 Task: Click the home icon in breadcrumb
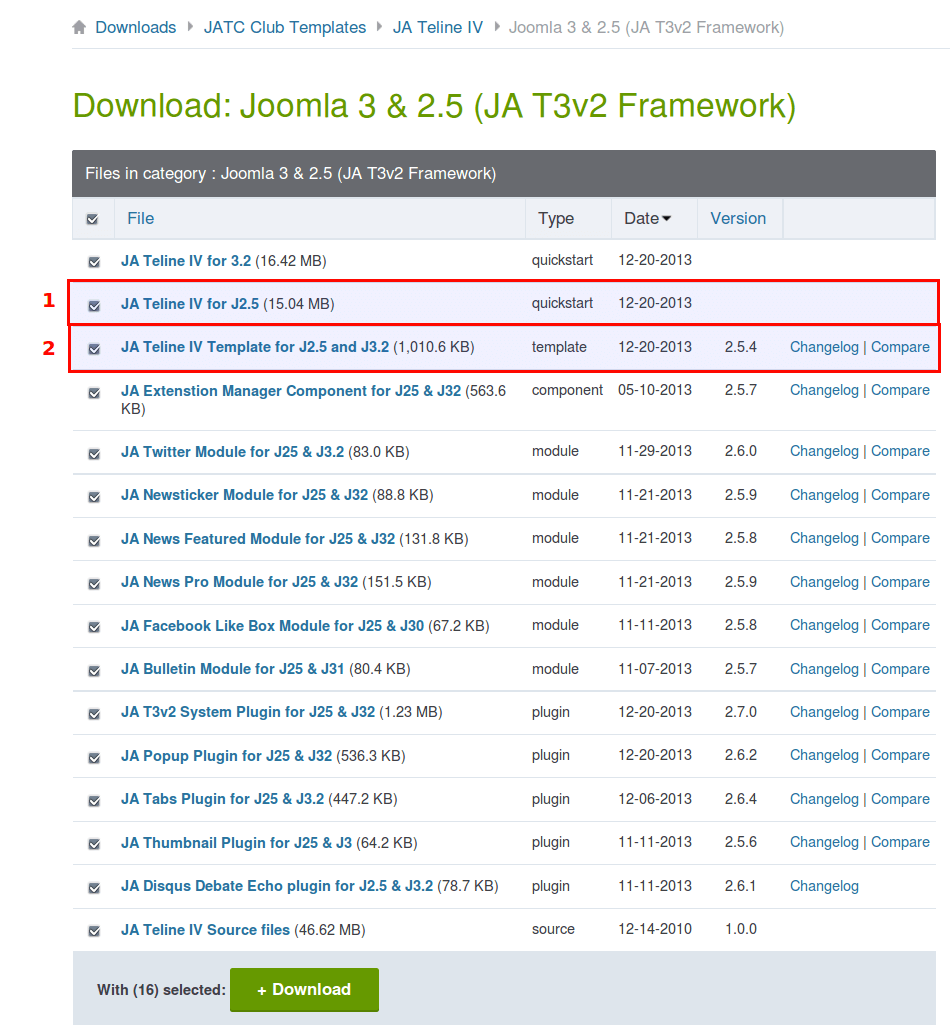[x=79, y=28]
